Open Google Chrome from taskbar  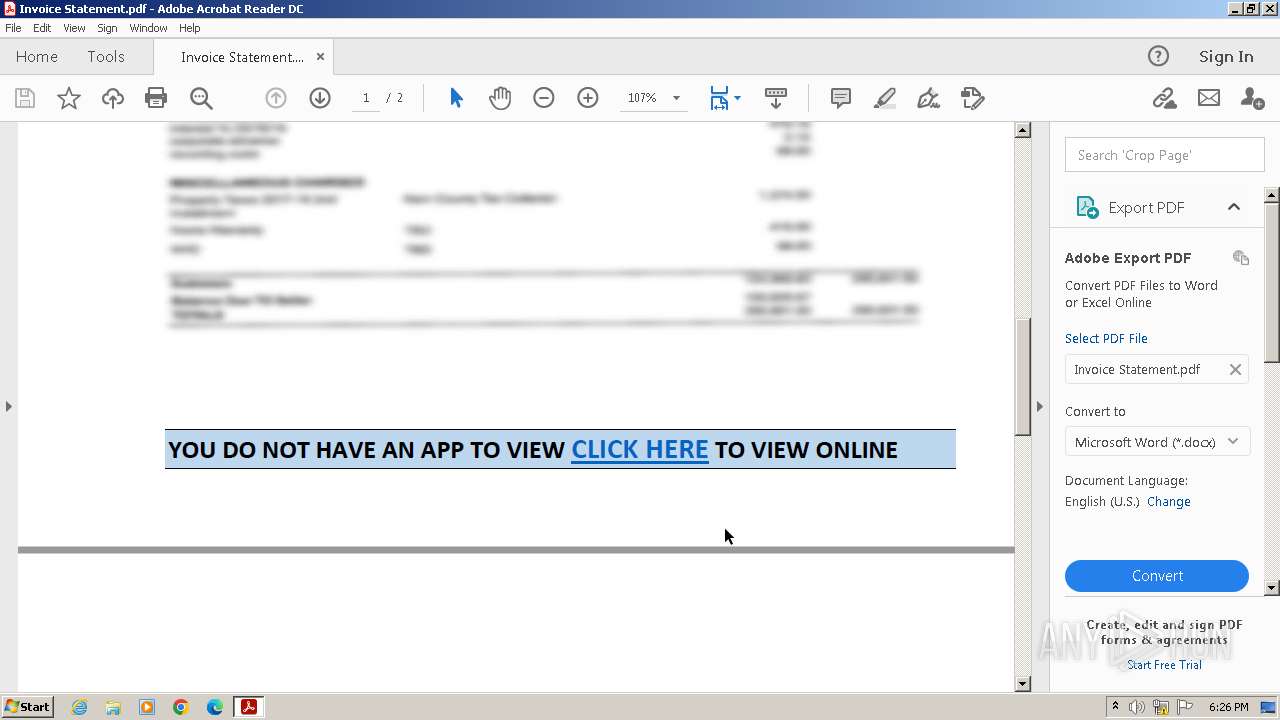click(180, 707)
